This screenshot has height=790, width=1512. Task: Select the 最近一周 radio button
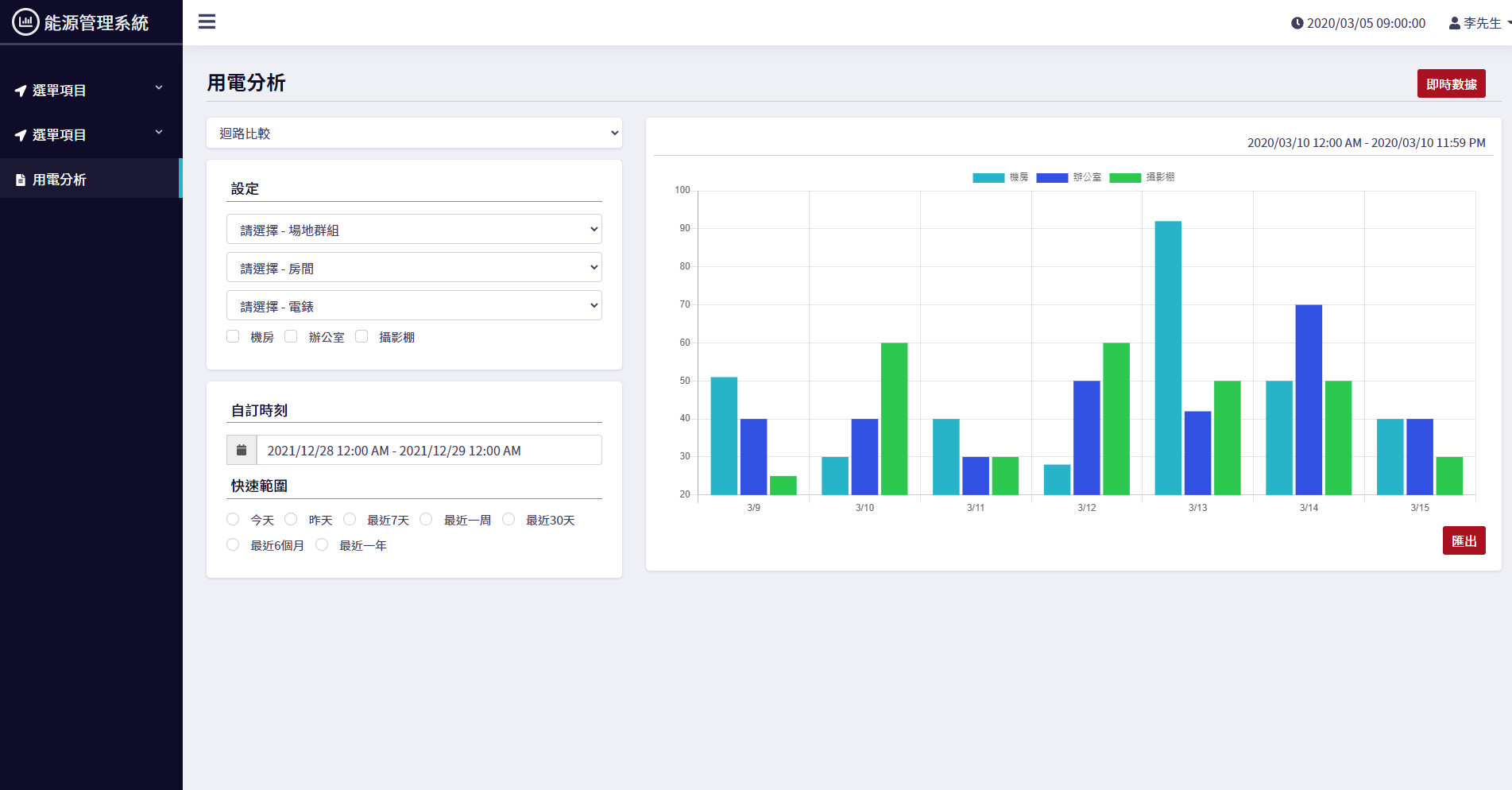pyautogui.click(x=426, y=519)
